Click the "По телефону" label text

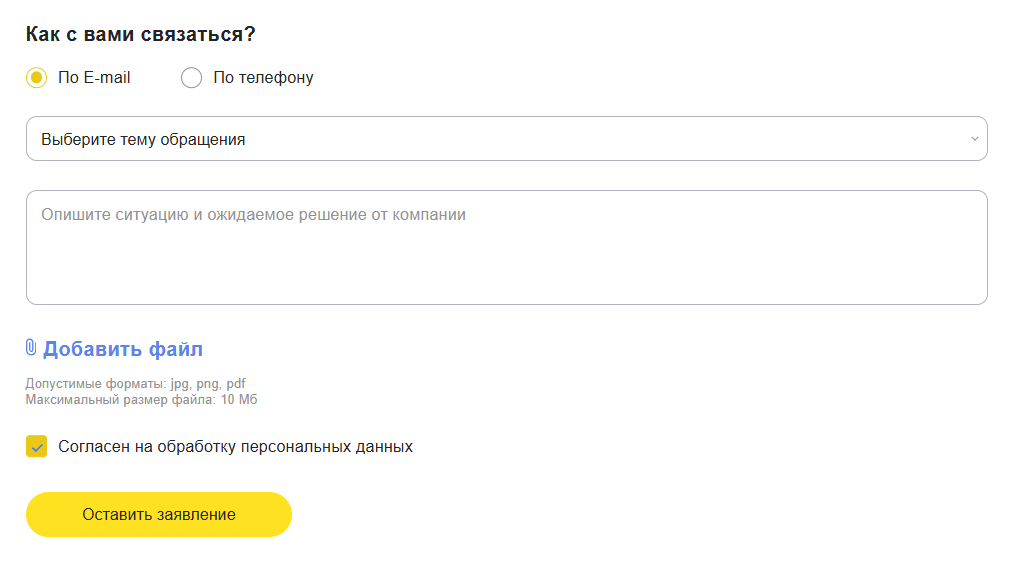click(263, 78)
